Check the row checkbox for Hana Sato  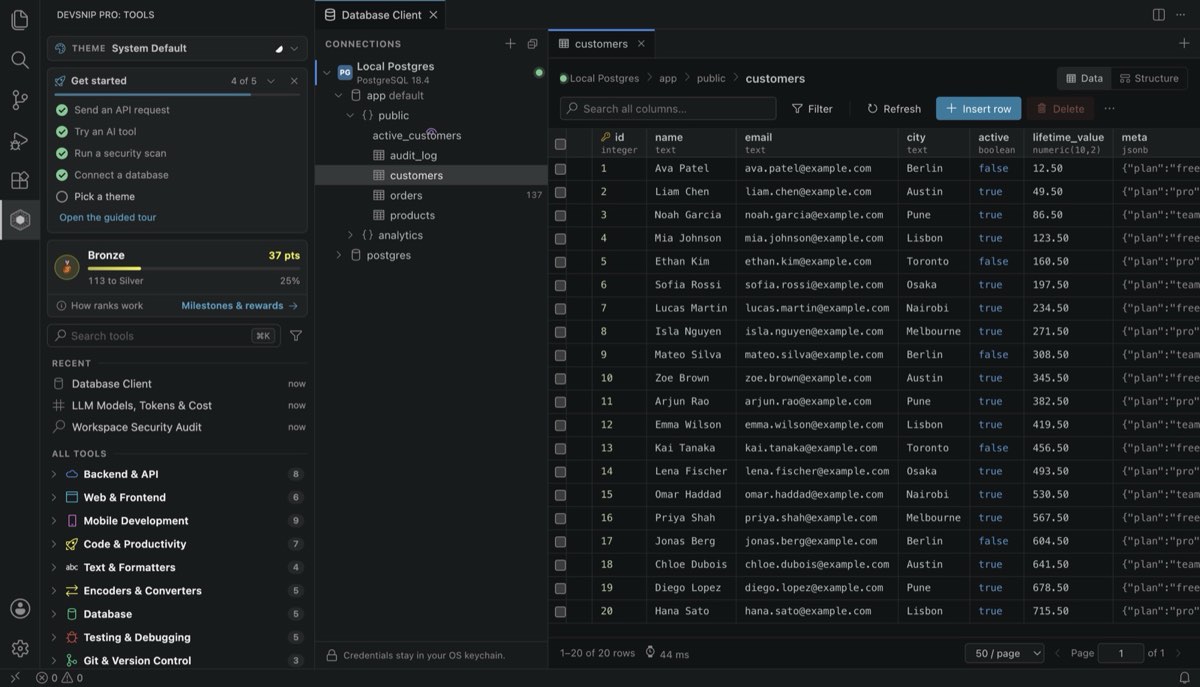point(560,612)
